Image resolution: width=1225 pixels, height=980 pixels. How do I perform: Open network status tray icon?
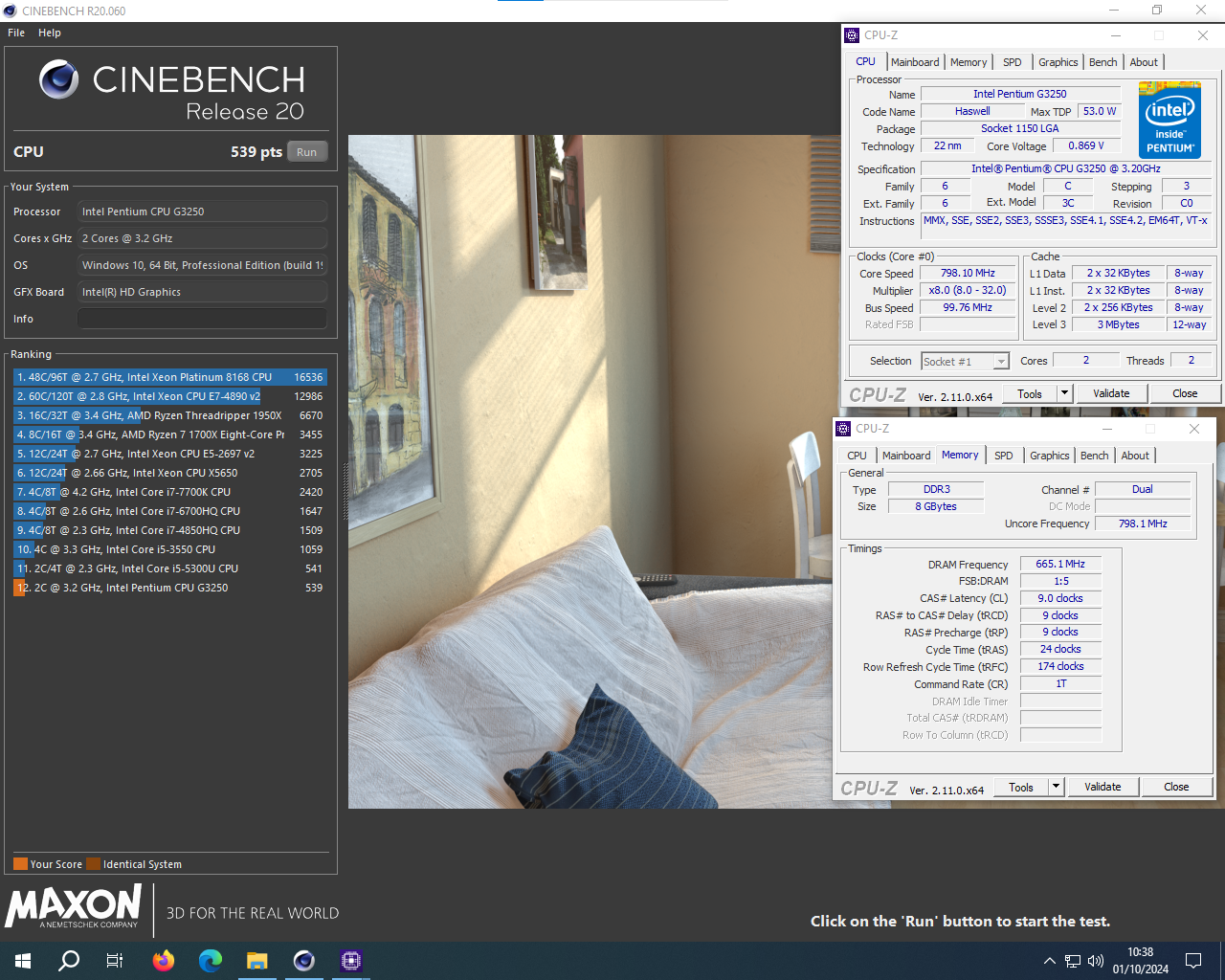click(1073, 961)
